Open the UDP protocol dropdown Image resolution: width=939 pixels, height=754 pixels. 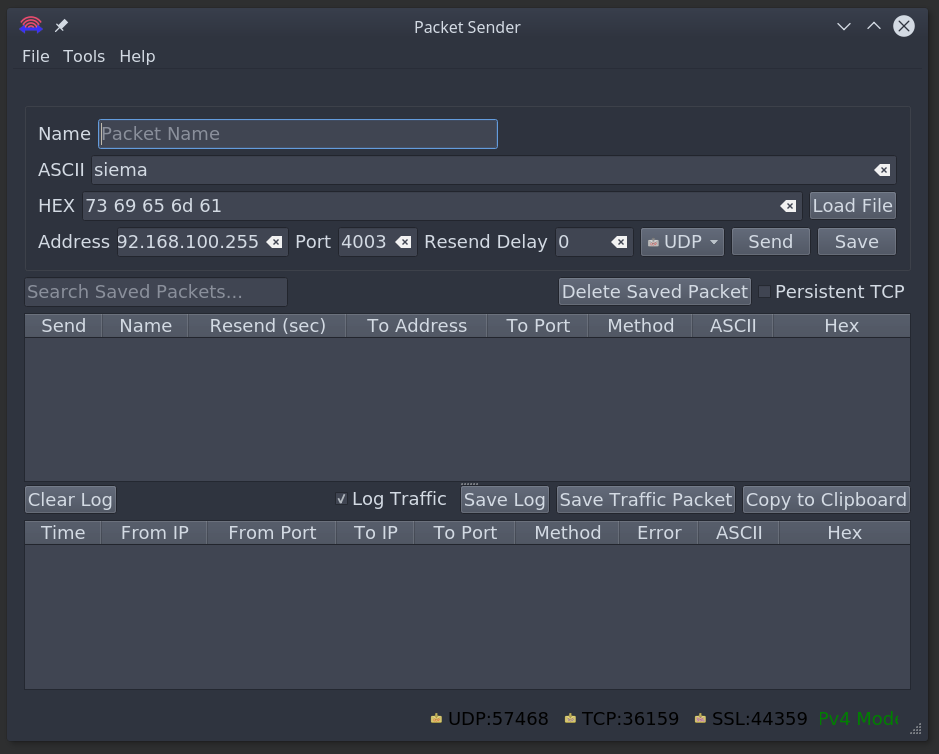pyautogui.click(x=682, y=242)
